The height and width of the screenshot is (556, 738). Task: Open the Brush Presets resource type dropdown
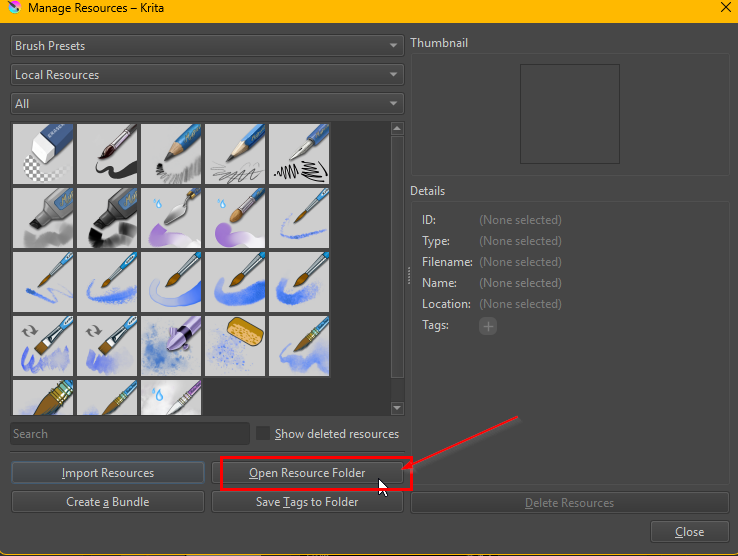tap(207, 46)
